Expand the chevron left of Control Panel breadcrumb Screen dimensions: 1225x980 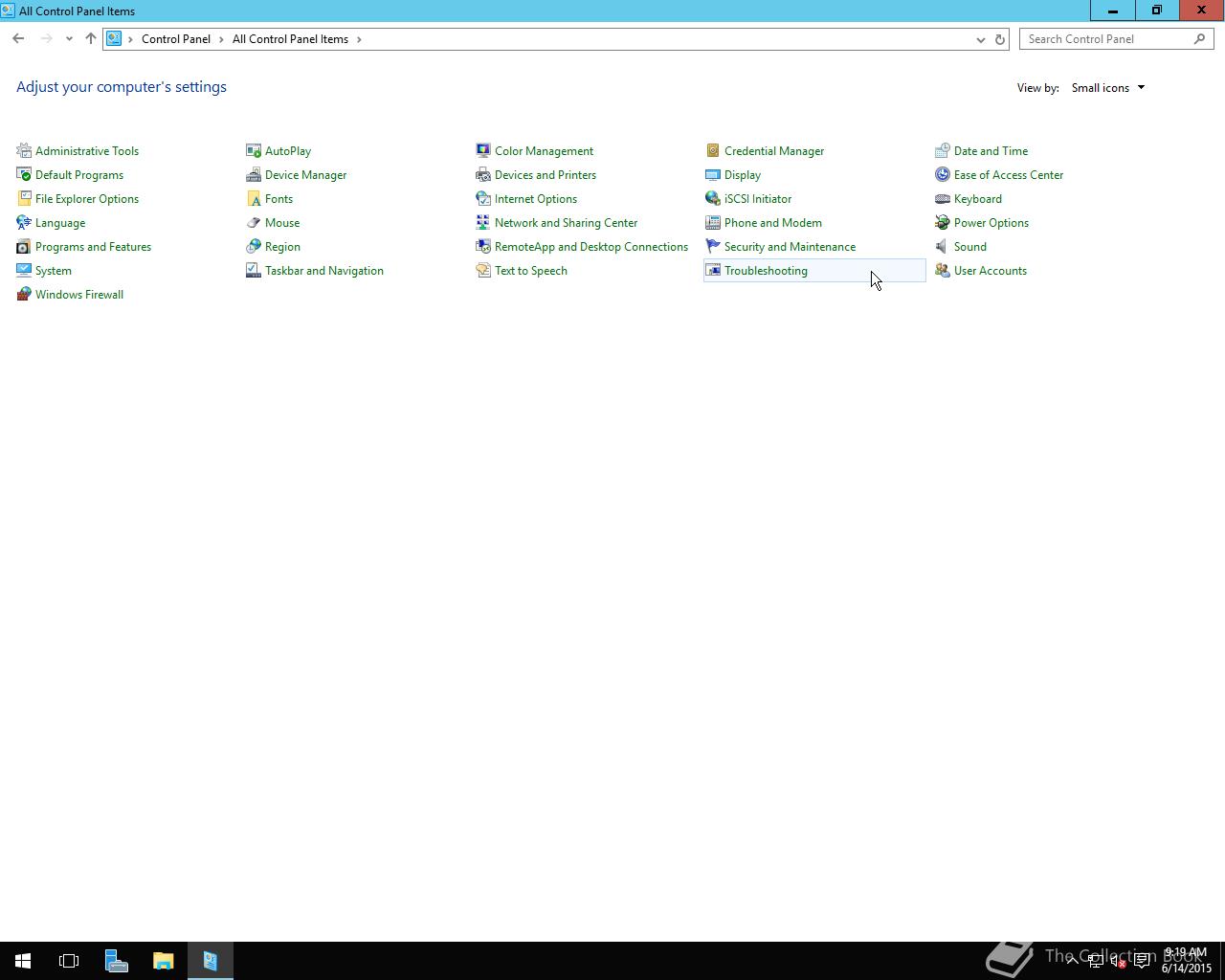(x=131, y=39)
